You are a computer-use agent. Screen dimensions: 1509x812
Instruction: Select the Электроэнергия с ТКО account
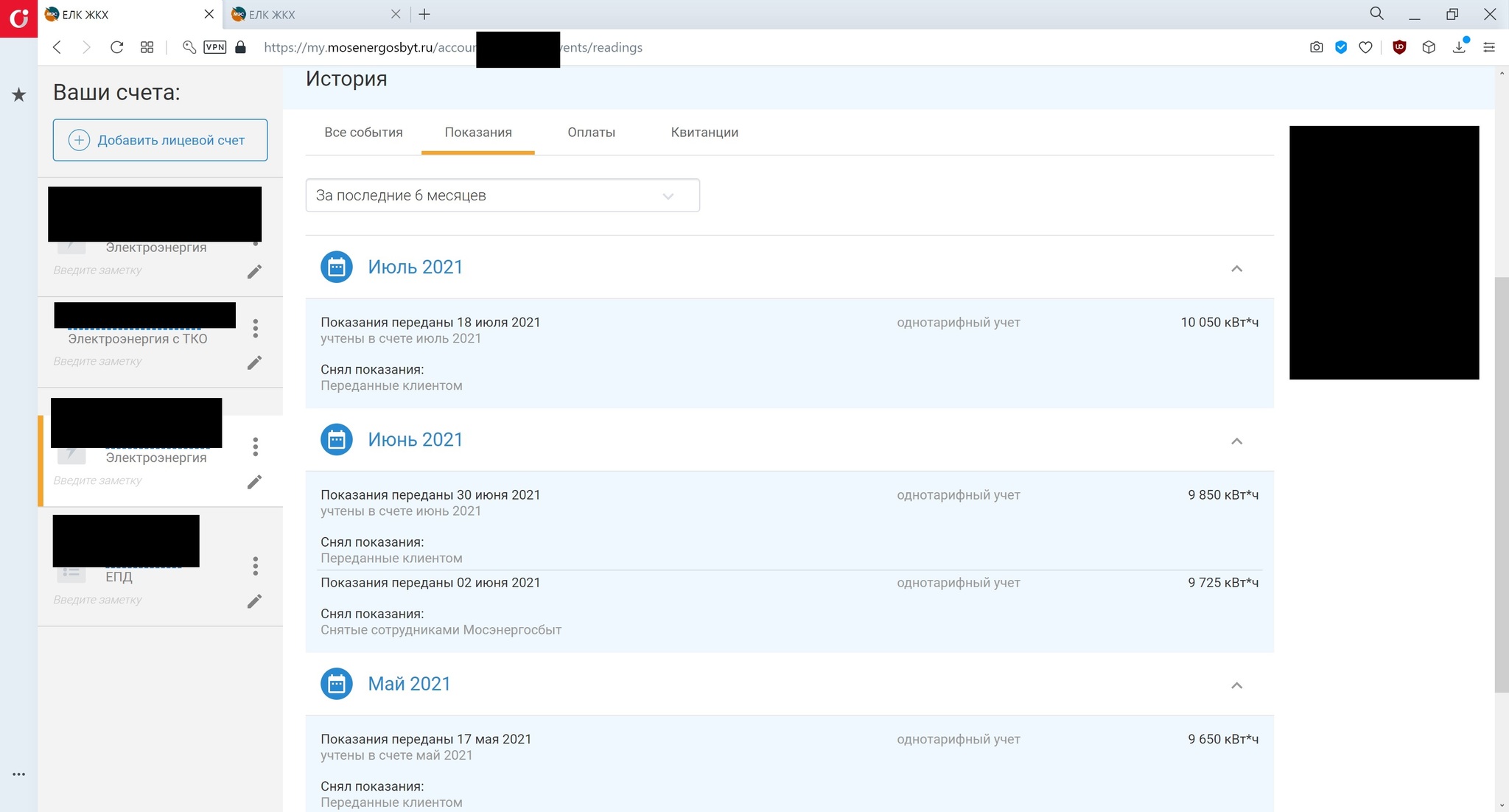point(138,339)
